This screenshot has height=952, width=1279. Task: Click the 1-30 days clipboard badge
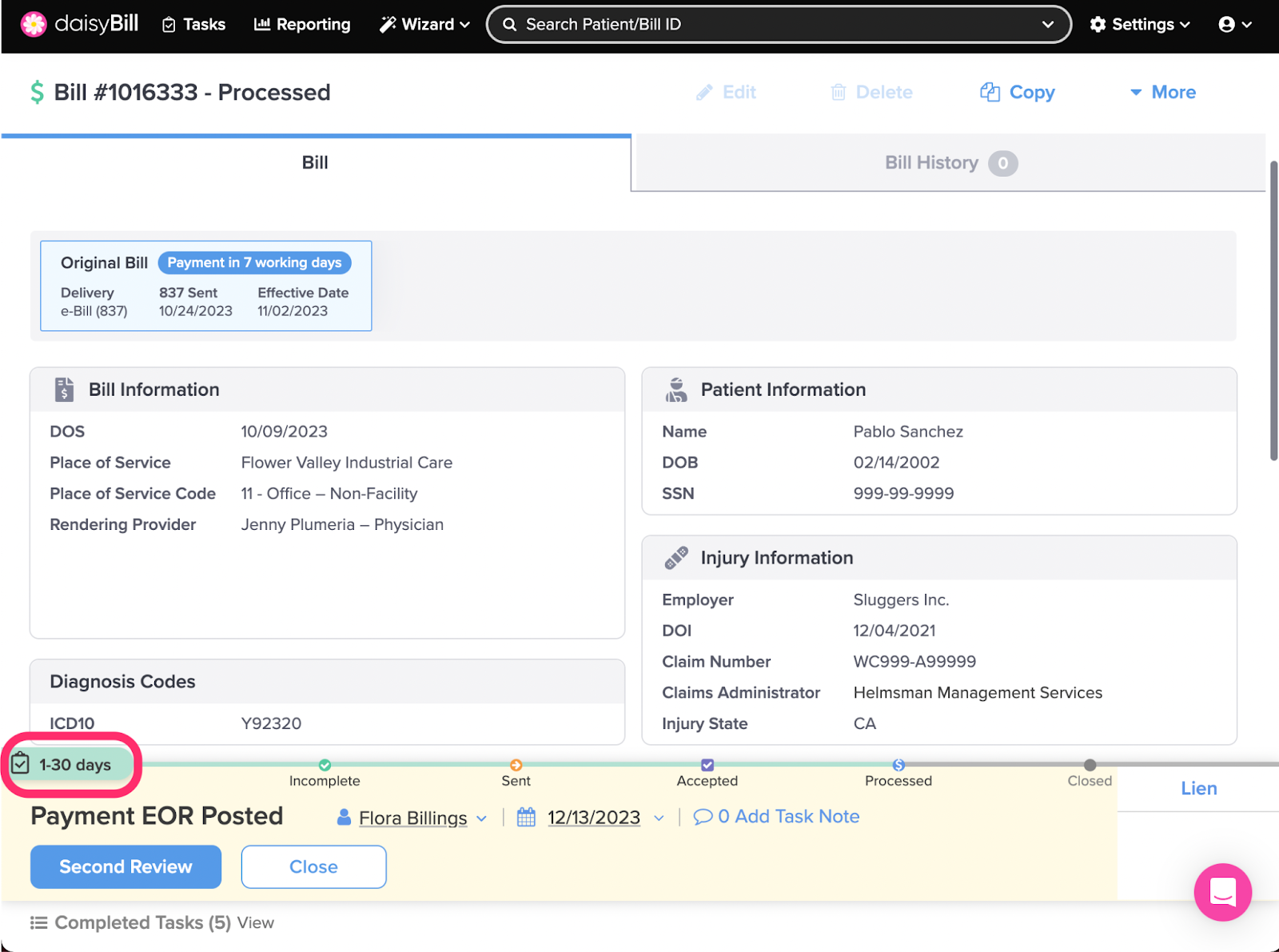[x=71, y=765]
